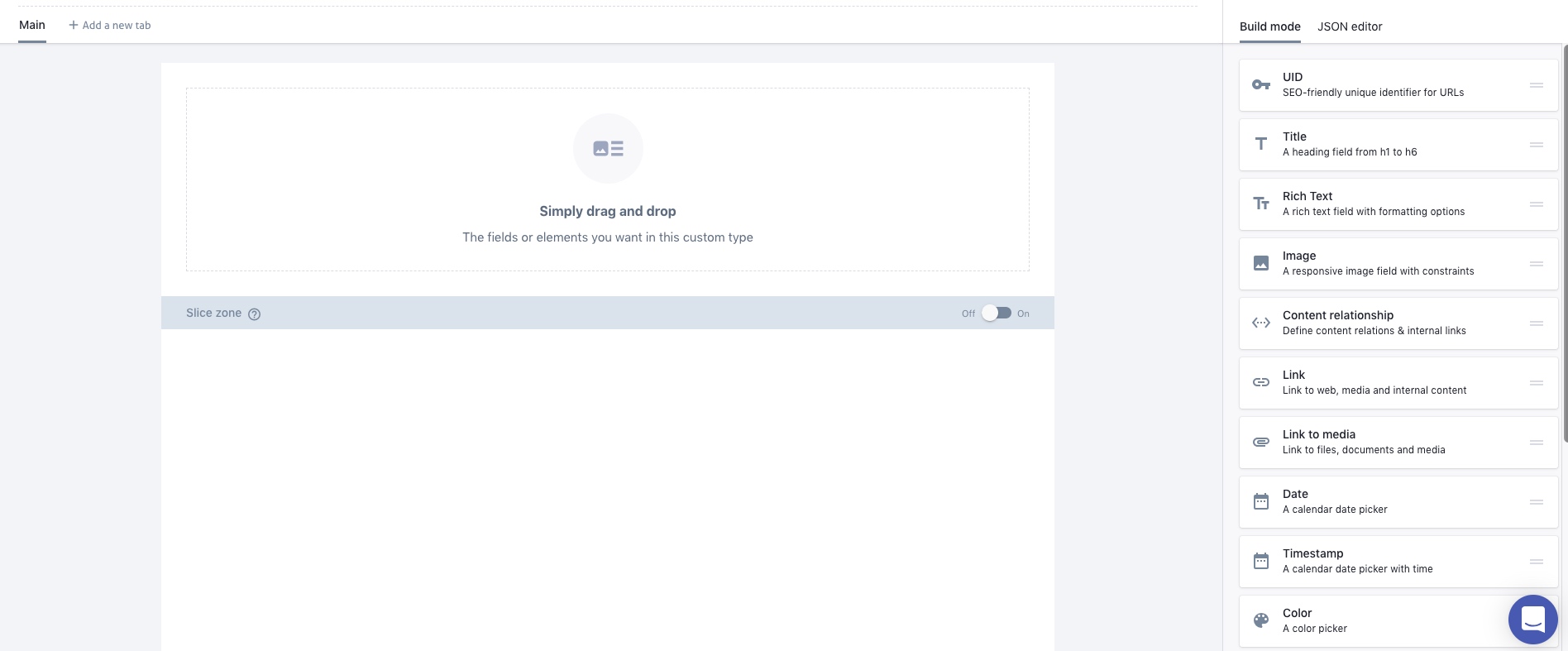Click 'A heading field from h1 to h6'
Image resolution: width=1568 pixels, height=651 pixels.
(1350, 152)
